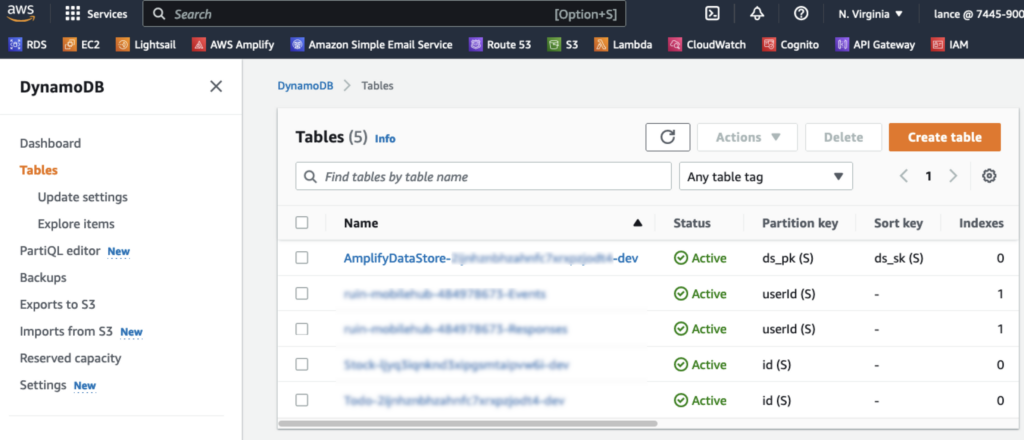Refresh the tables list
1024x440 pixels.
(x=667, y=138)
